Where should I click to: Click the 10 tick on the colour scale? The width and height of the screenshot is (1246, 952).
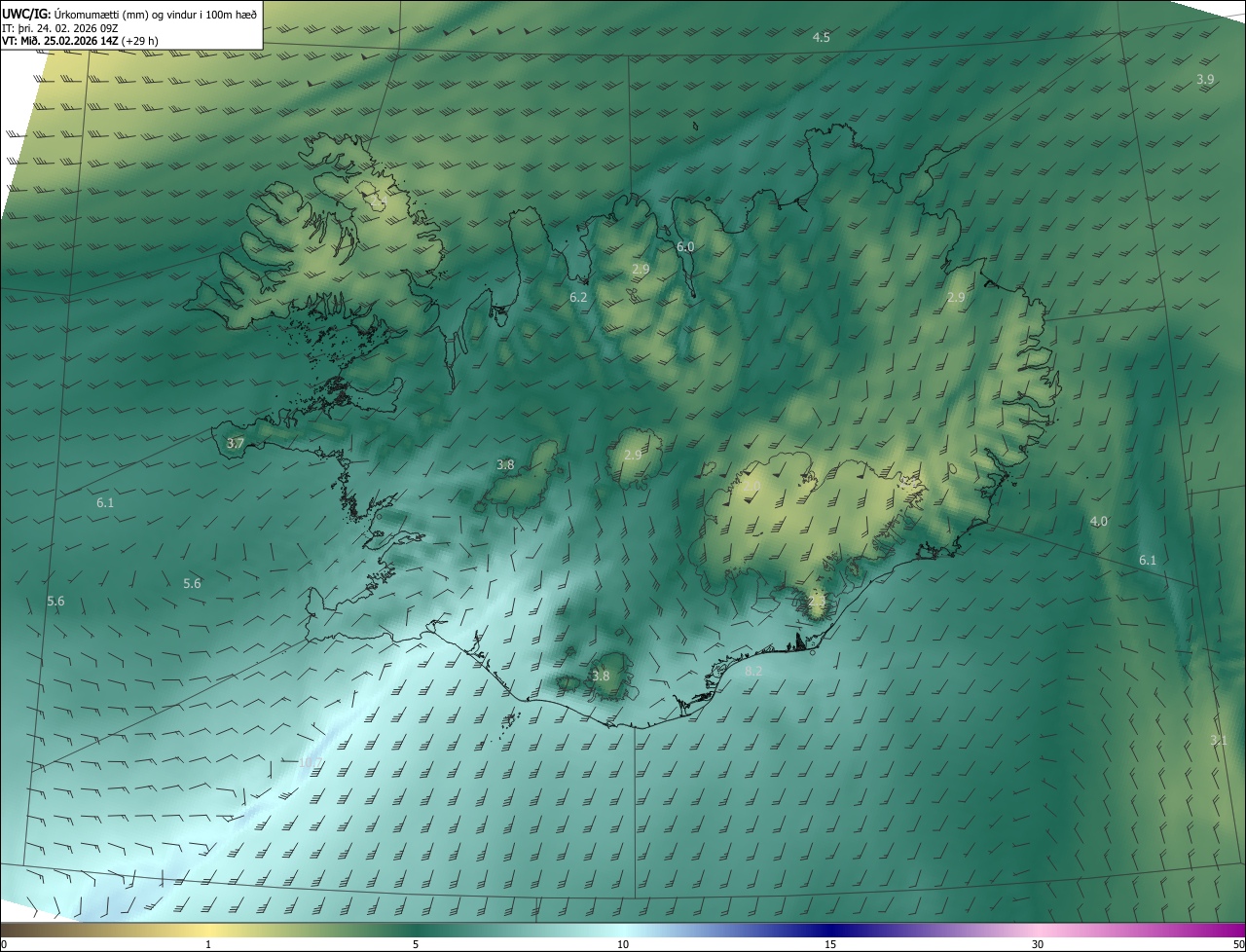(x=623, y=944)
